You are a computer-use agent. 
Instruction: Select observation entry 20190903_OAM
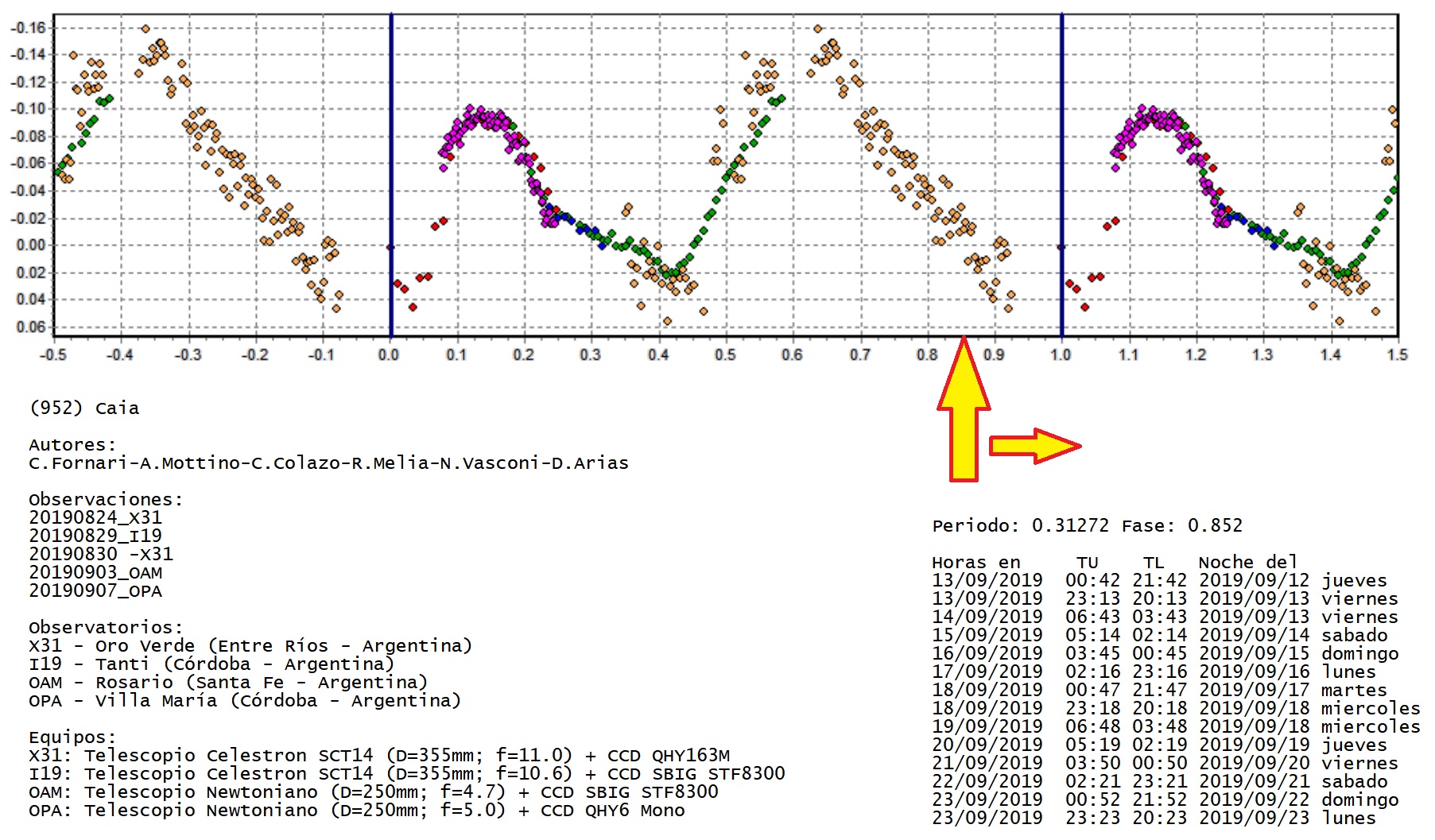[x=95, y=572]
